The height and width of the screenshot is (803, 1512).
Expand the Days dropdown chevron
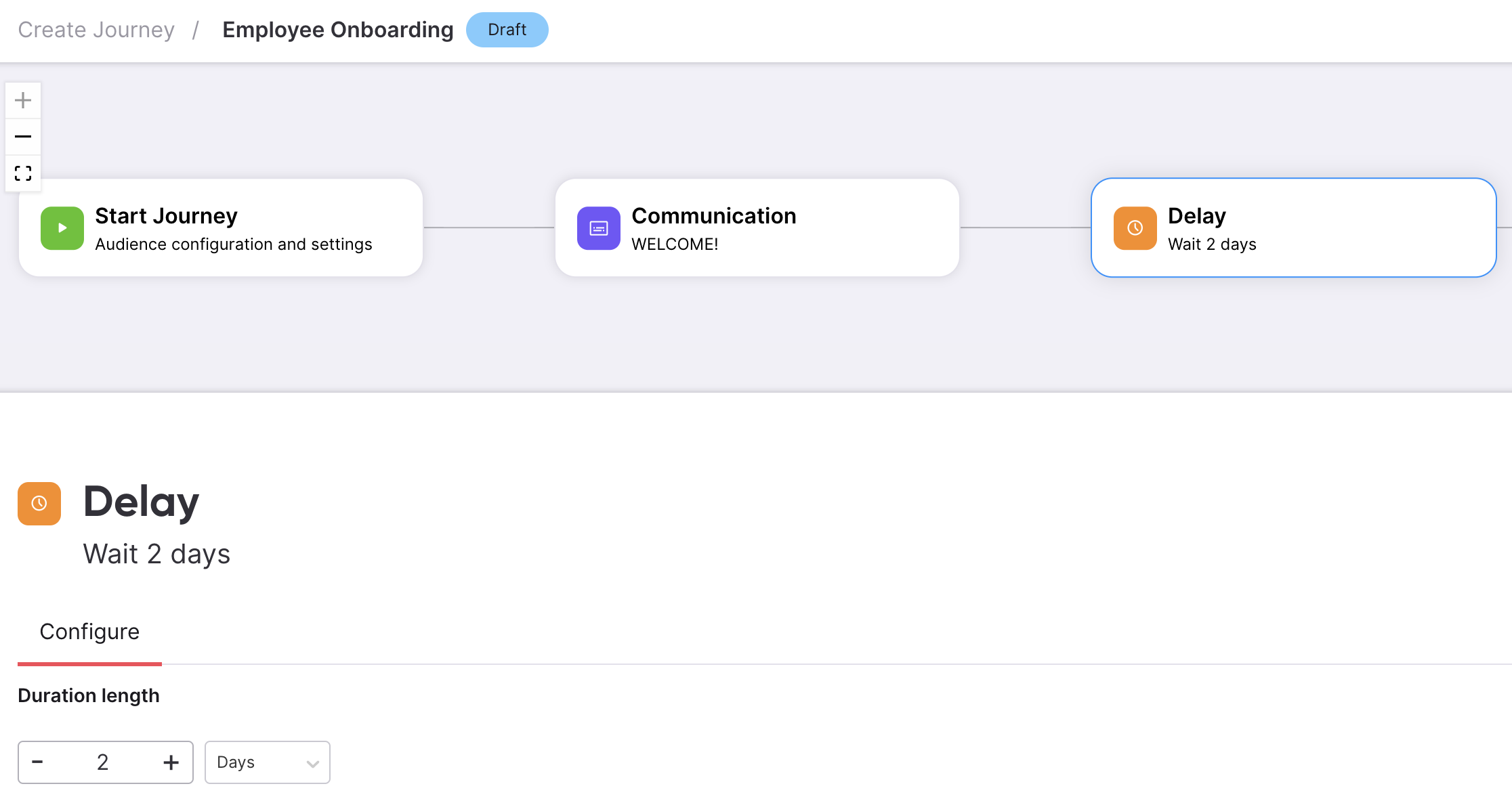click(x=313, y=764)
